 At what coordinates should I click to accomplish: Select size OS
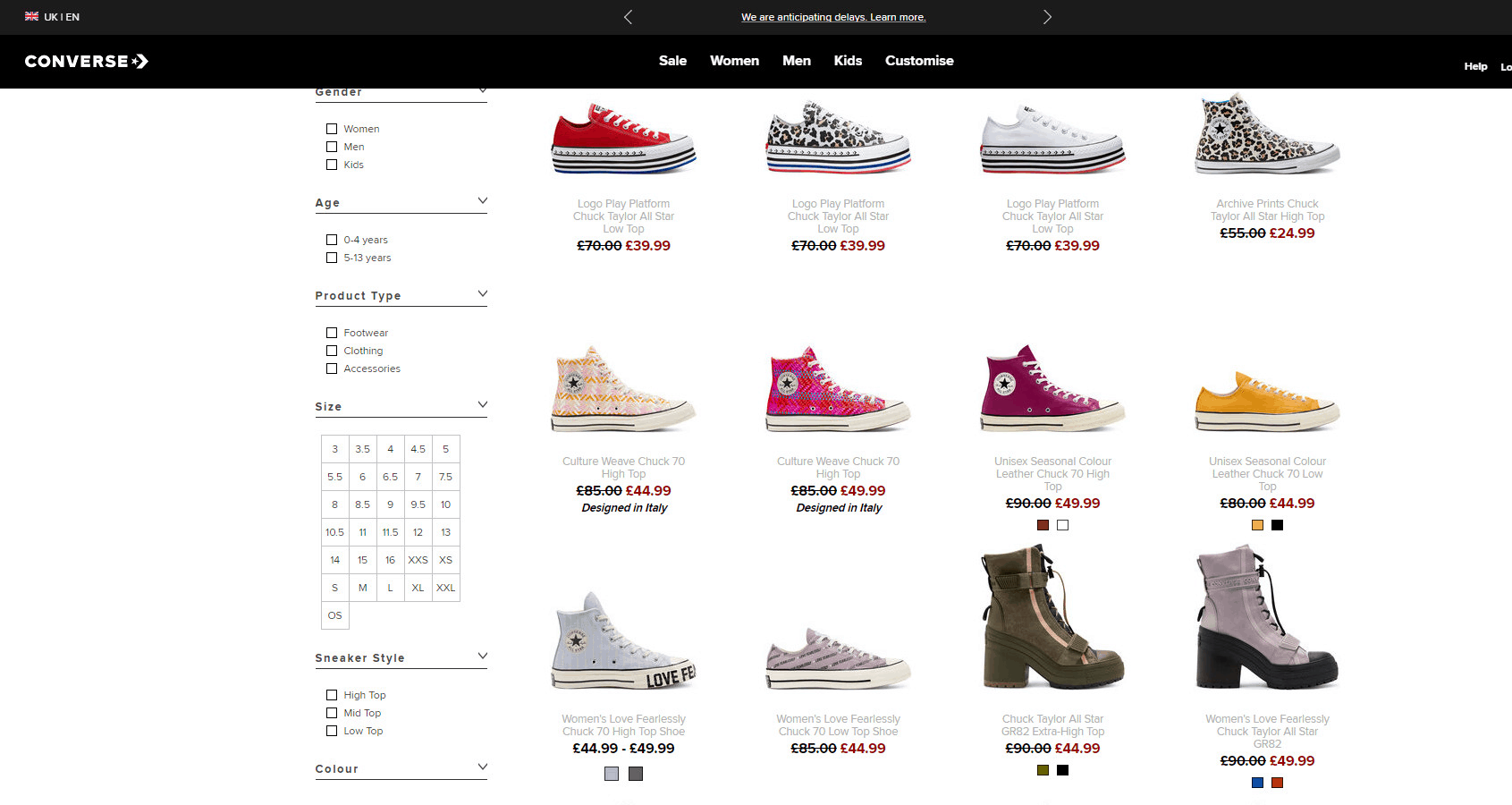click(x=334, y=615)
